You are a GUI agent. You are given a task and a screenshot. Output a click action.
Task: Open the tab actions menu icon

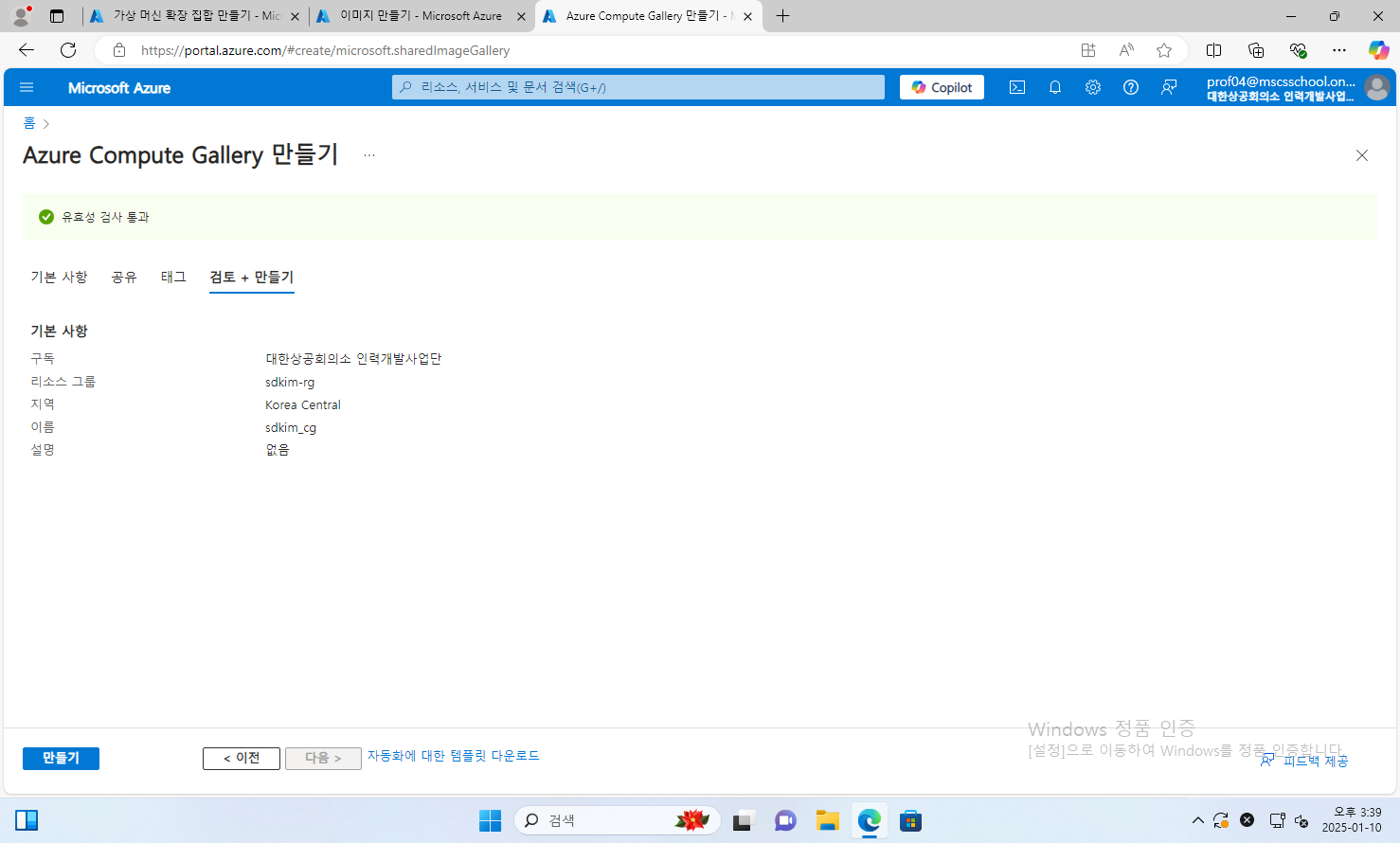pyautogui.click(x=57, y=16)
